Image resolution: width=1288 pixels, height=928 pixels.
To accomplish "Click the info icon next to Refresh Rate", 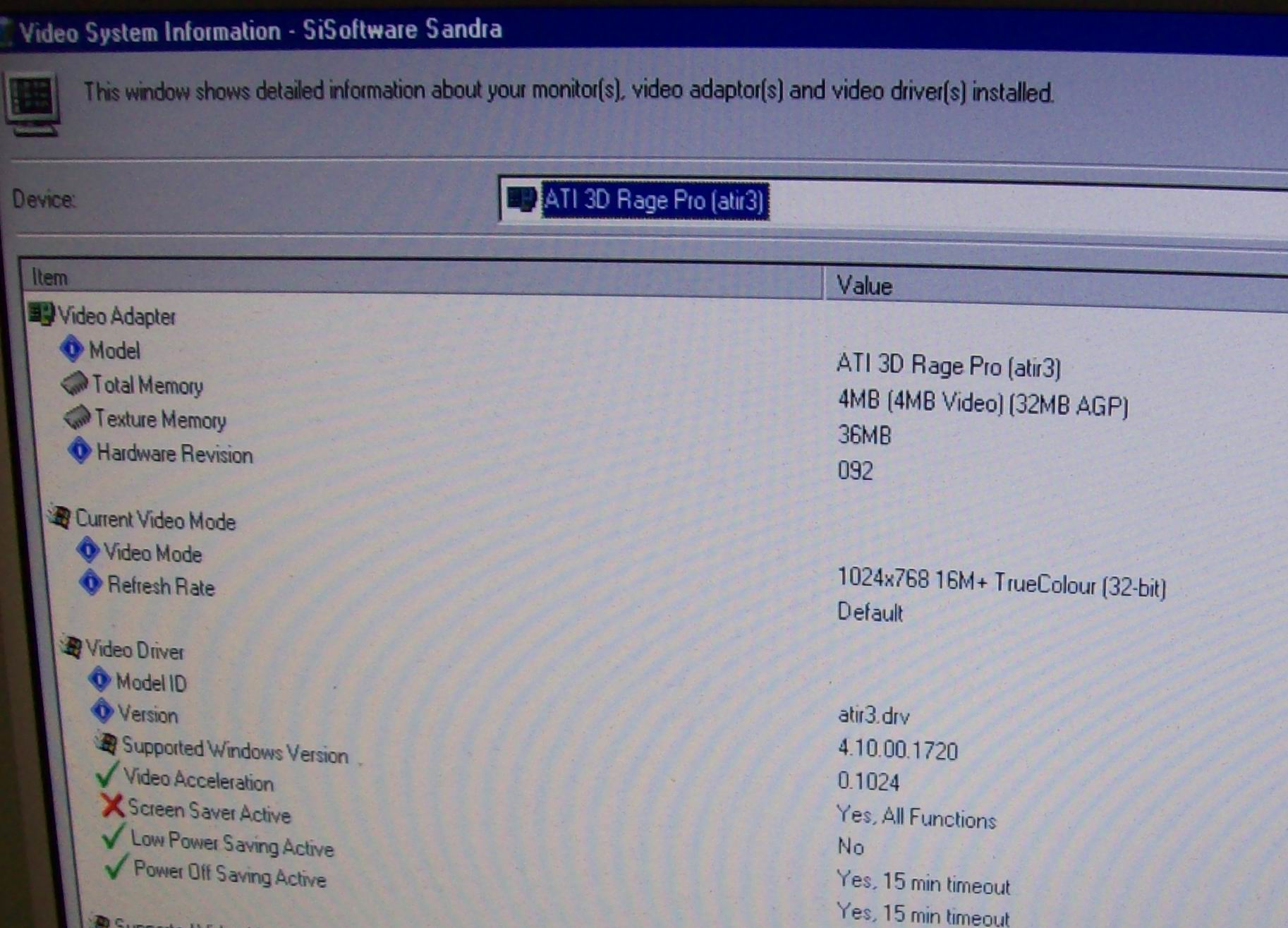I will pos(91,584).
